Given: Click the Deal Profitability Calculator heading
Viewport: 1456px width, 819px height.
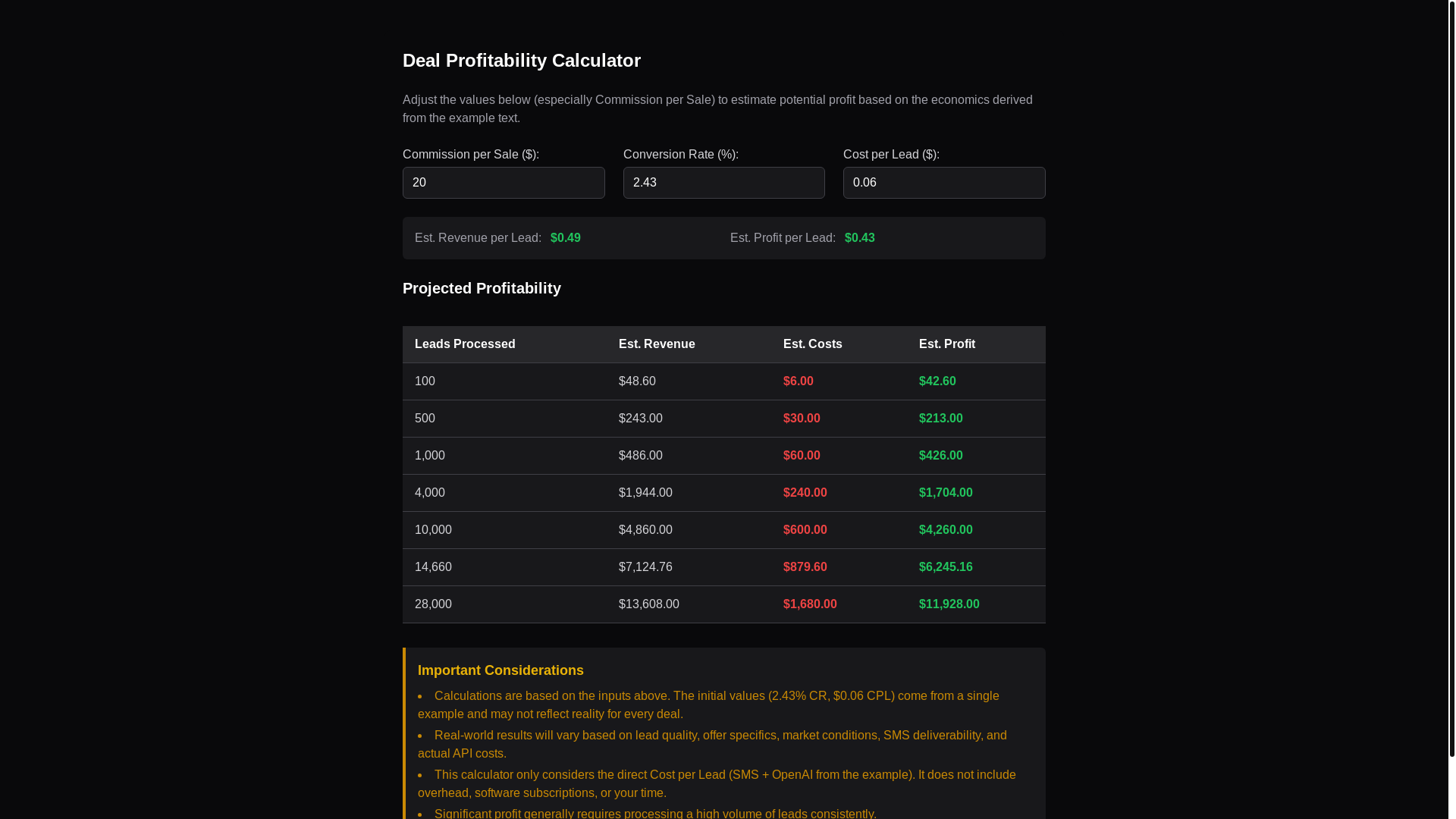Looking at the screenshot, I should [522, 61].
